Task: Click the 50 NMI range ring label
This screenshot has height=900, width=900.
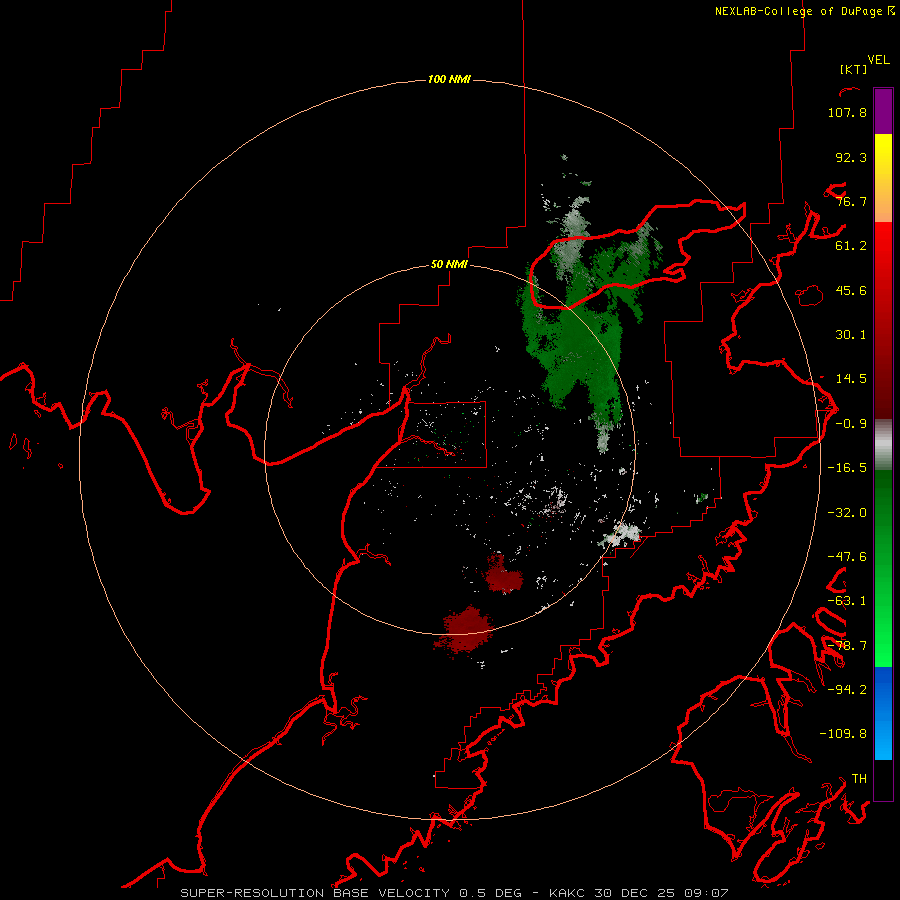Action: (449, 264)
